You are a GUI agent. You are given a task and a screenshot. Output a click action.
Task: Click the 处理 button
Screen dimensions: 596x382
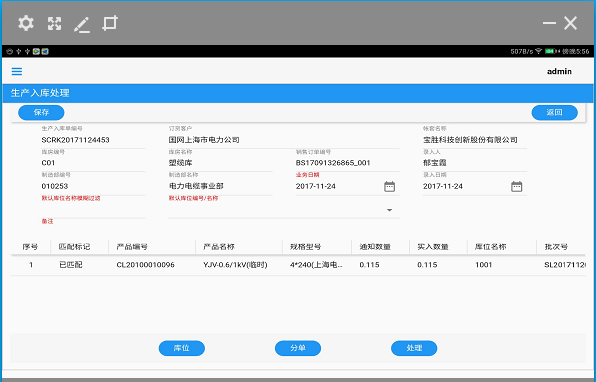click(x=414, y=348)
